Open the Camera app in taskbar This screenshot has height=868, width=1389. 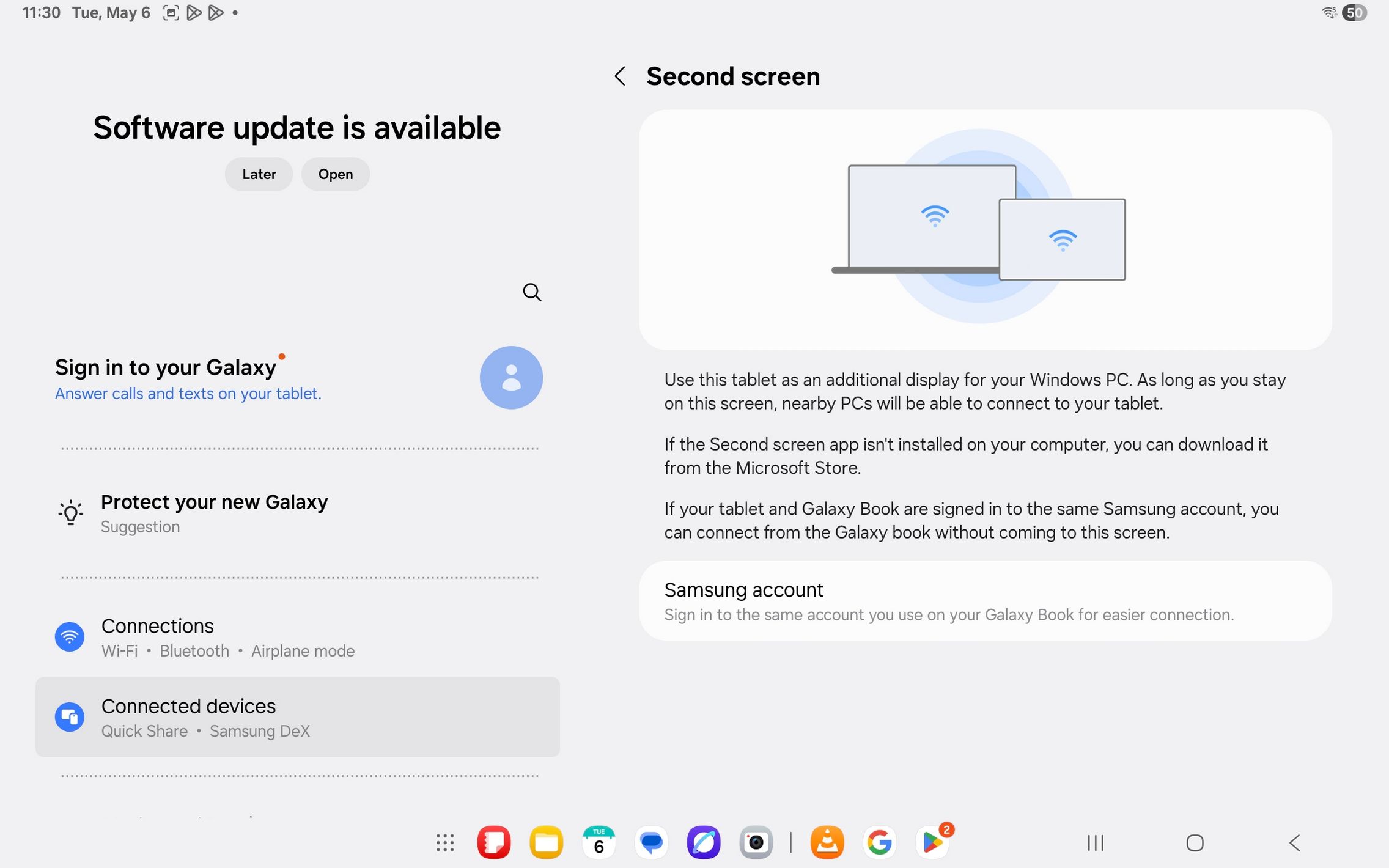pos(756,842)
